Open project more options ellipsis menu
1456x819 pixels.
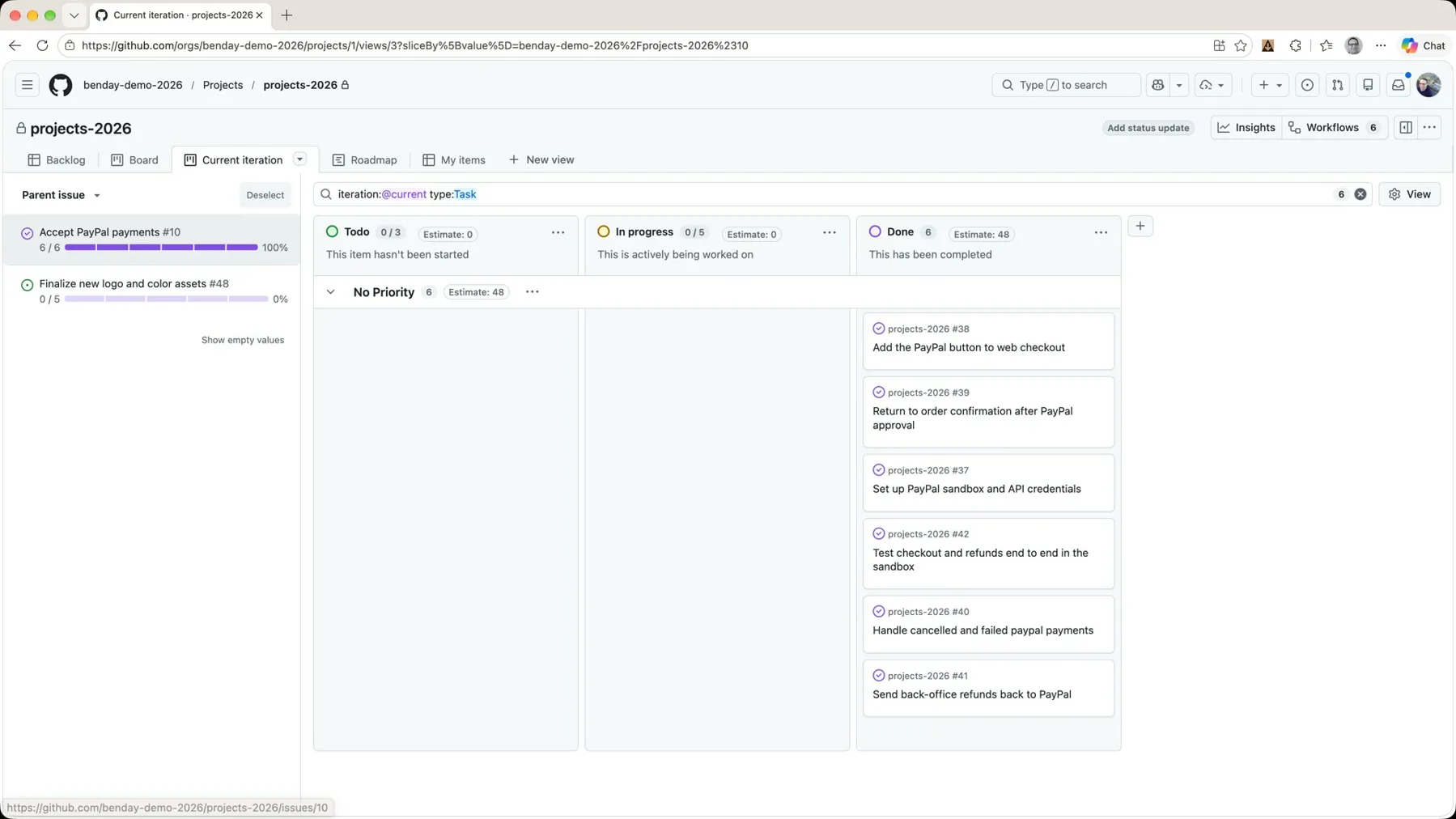click(1429, 127)
